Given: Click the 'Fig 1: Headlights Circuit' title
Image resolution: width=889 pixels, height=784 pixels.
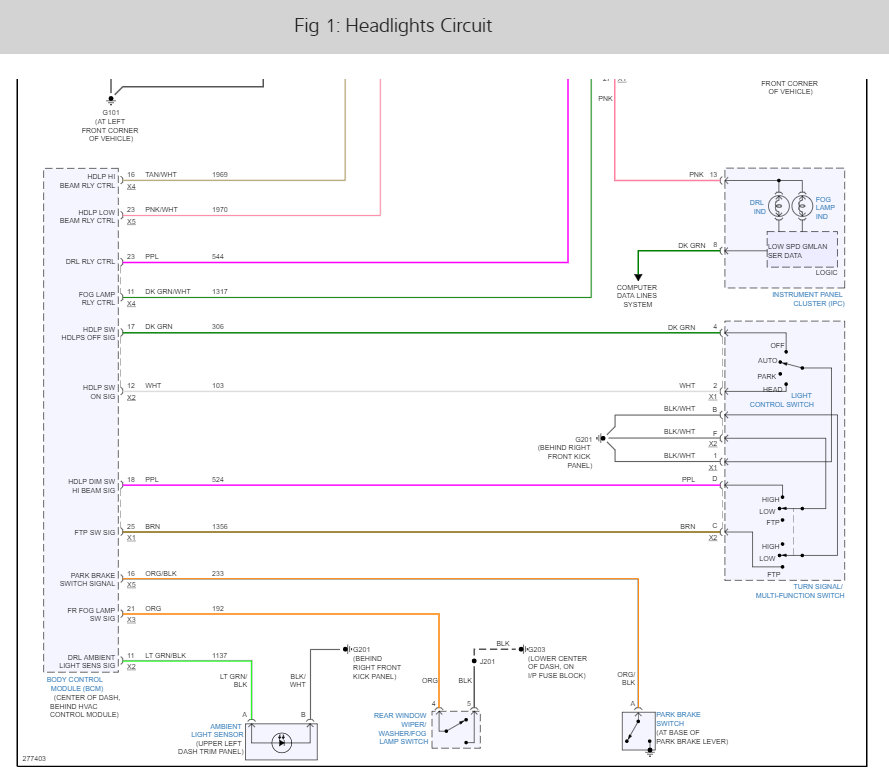Looking at the screenshot, I should [x=393, y=26].
